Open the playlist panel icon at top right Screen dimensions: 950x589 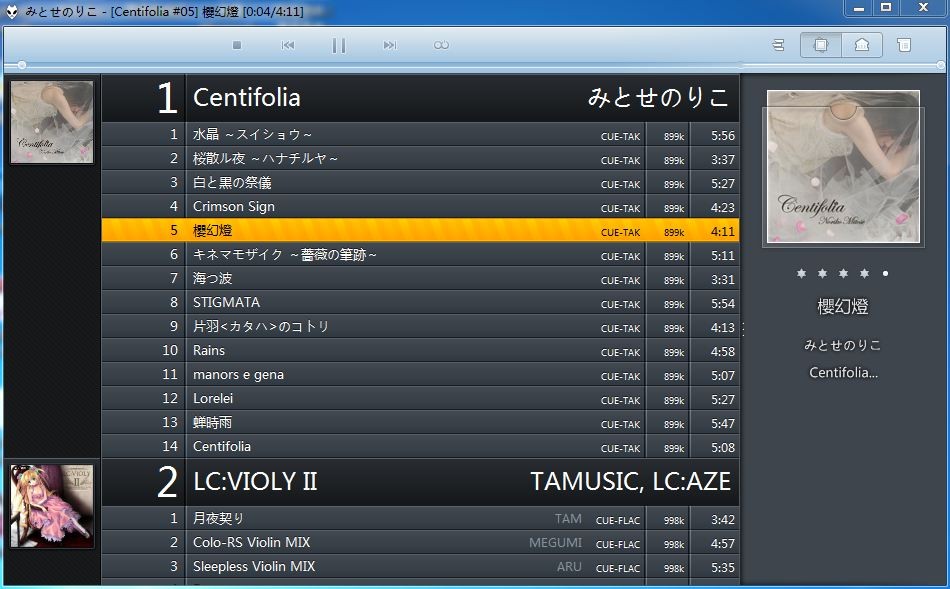905,45
